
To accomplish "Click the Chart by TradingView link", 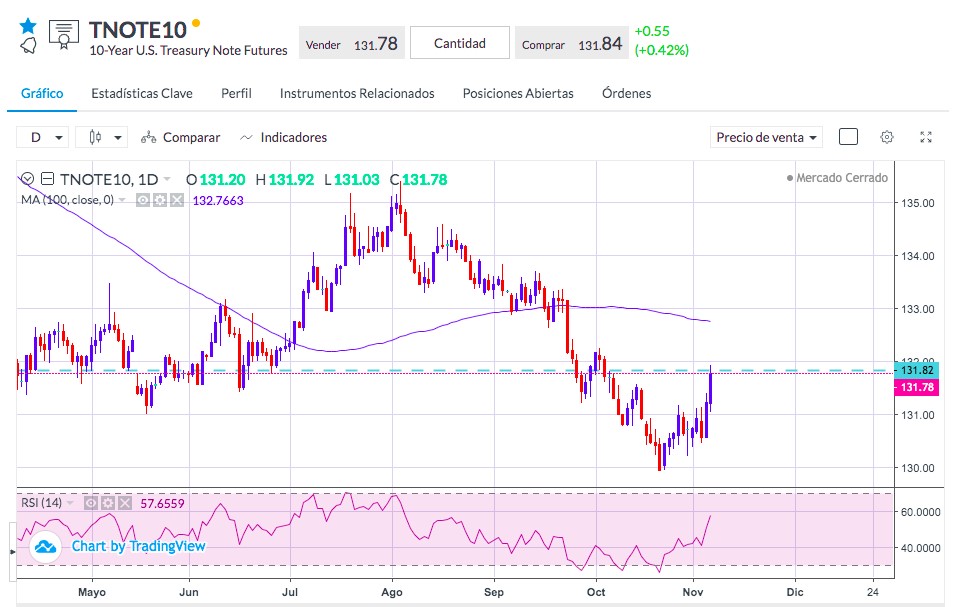I will [139, 546].
